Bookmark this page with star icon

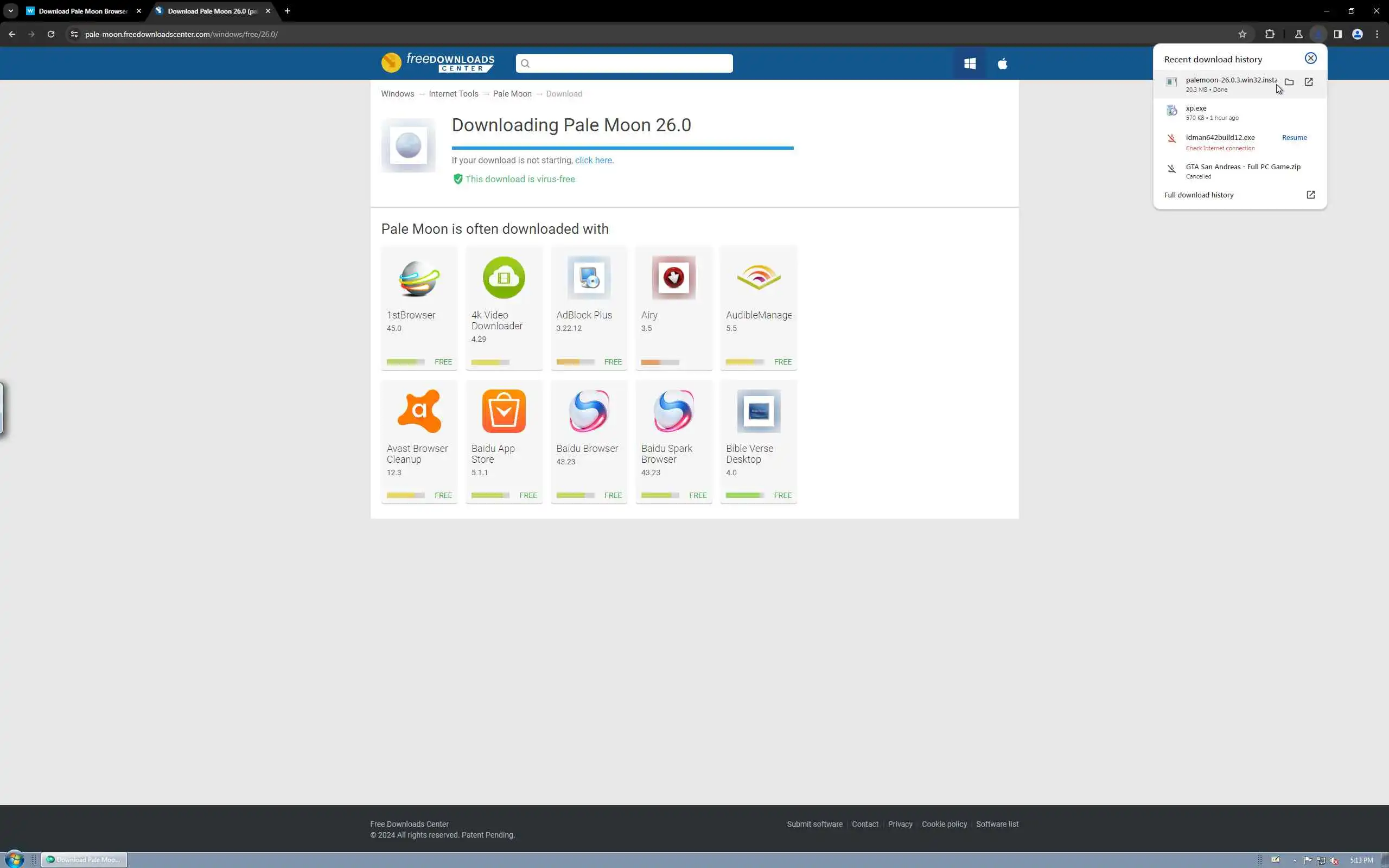[1242, 34]
